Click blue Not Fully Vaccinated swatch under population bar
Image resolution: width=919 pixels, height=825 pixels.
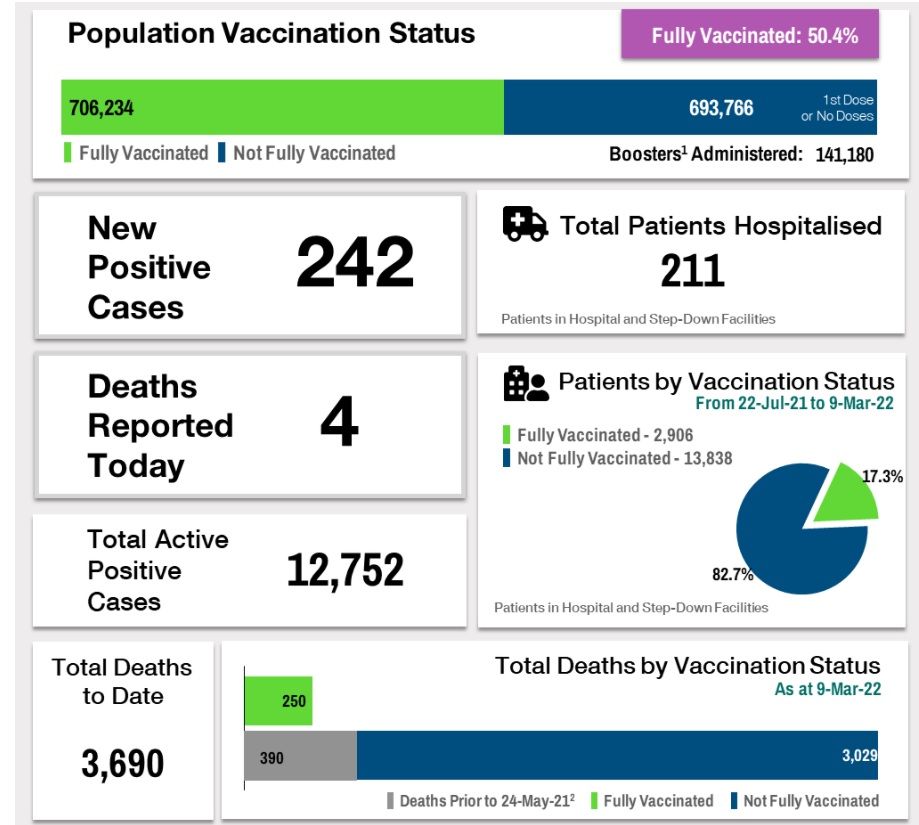pyautogui.click(x=222, y=154)
